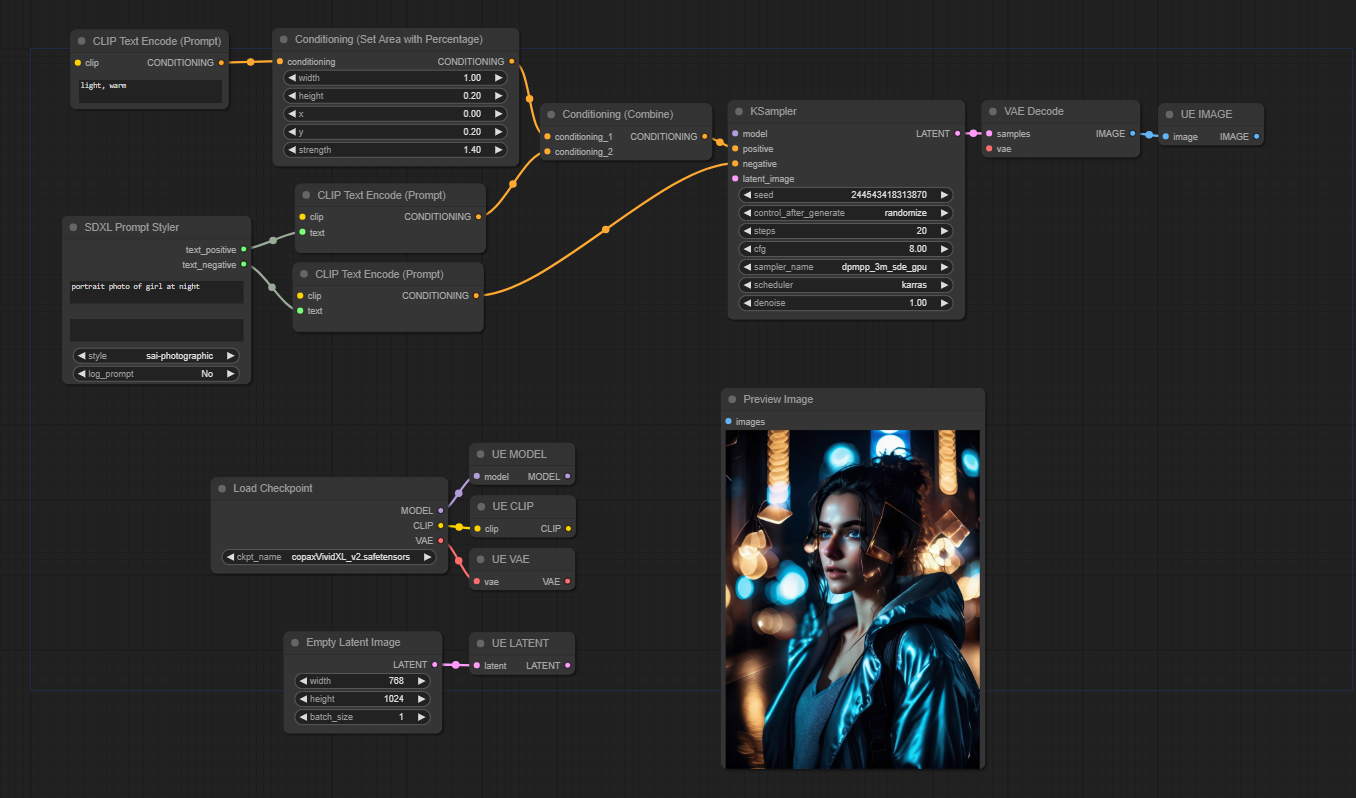
Task: Click the denoise value slider in KSampler
Action: (x=845, y=303)
